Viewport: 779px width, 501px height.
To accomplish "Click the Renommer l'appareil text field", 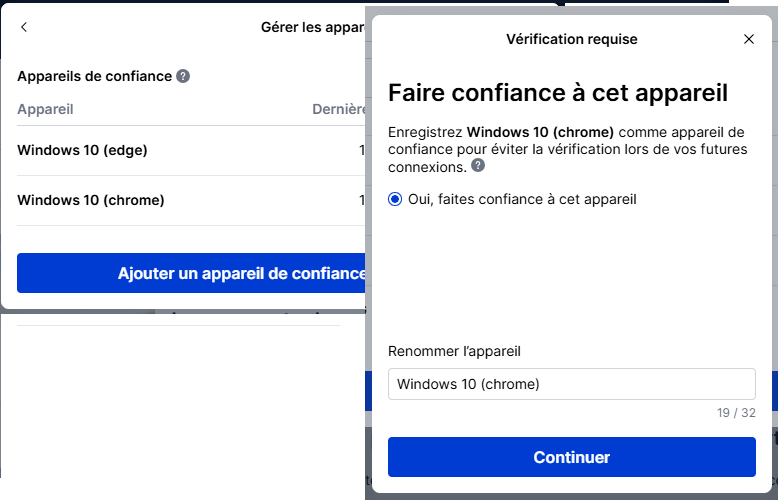I will point(571,384).
